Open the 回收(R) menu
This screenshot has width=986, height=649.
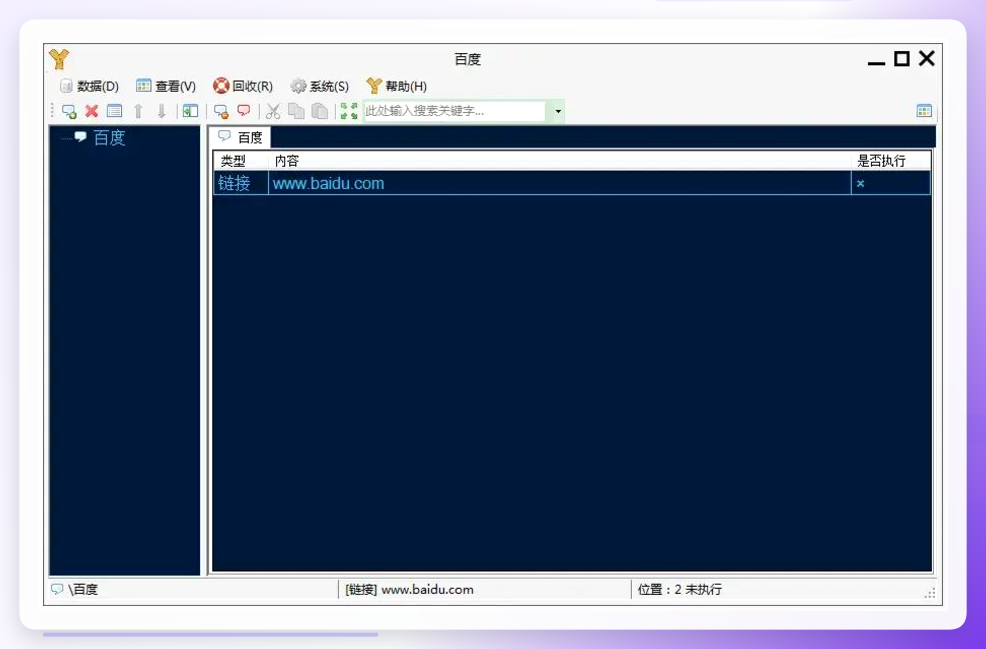243,86
